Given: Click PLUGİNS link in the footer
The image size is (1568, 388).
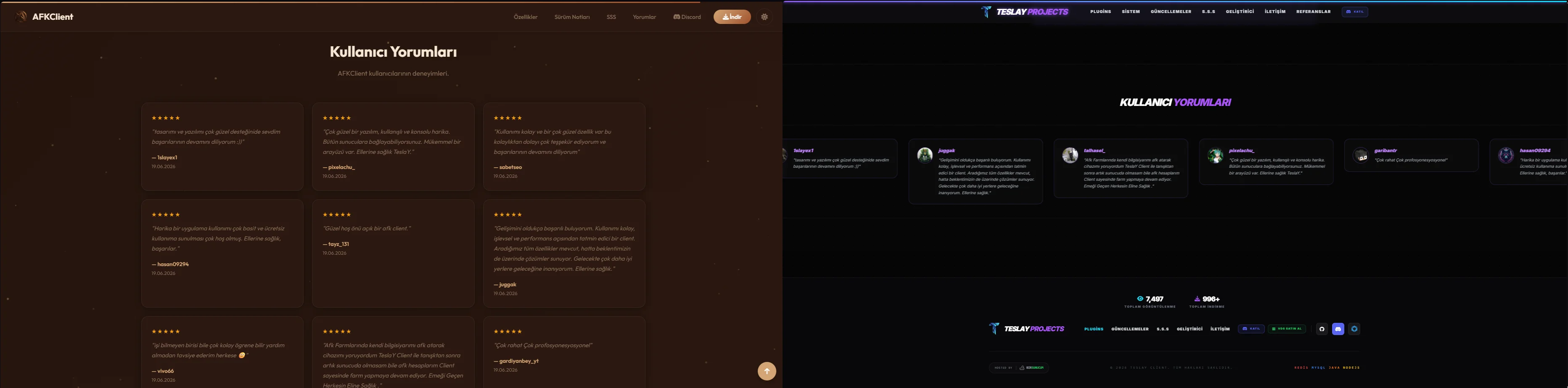Looking at the screenshot, I should point(1093,329).
